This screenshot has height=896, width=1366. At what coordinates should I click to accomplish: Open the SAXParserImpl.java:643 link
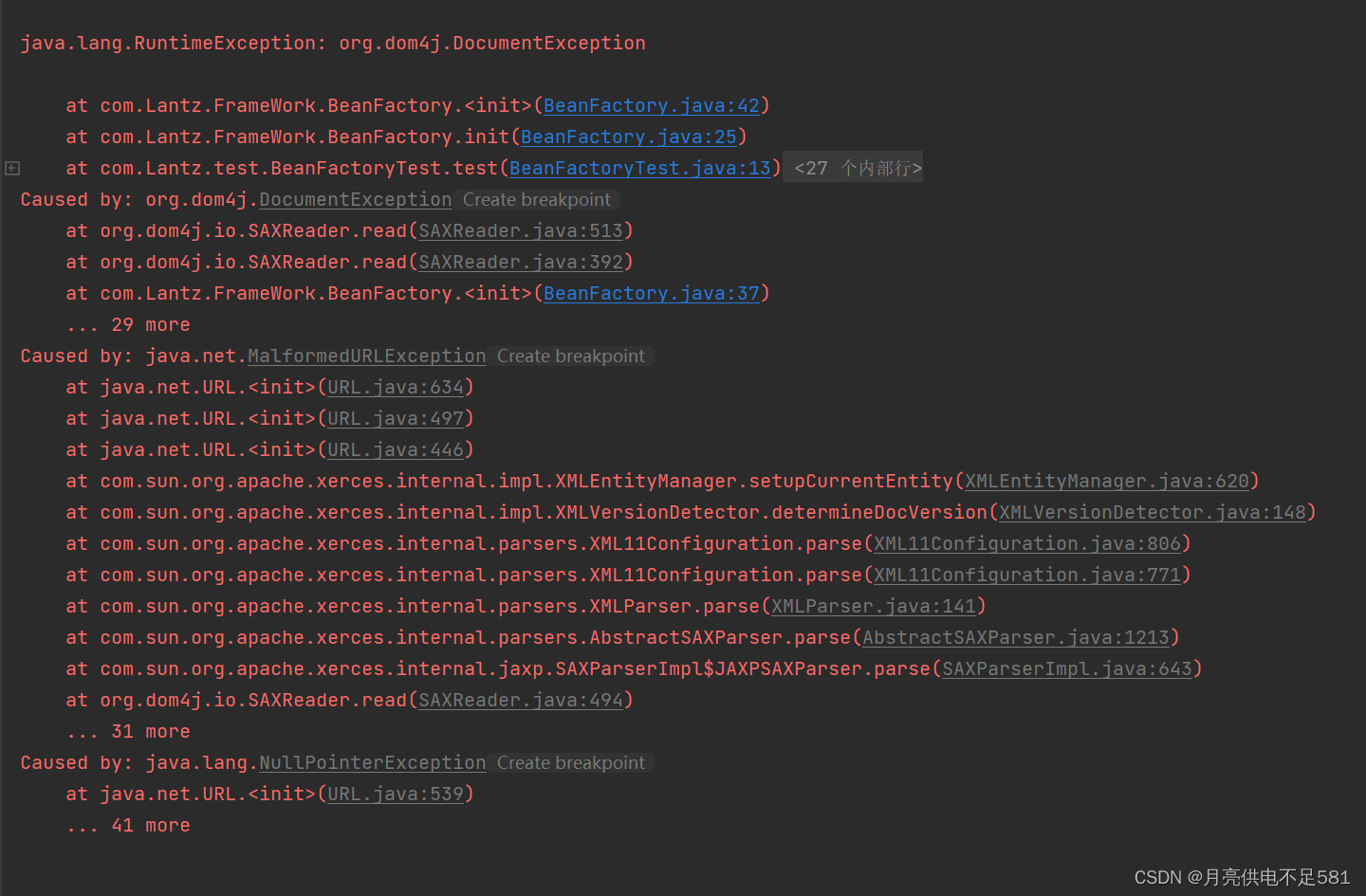coord(1067,669)
